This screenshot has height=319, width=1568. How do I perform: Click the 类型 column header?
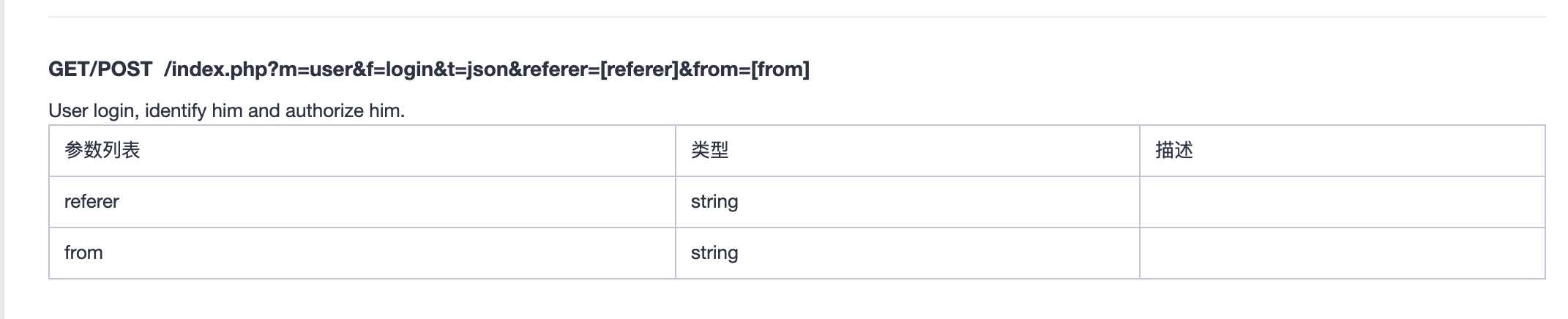click(709, 151)
